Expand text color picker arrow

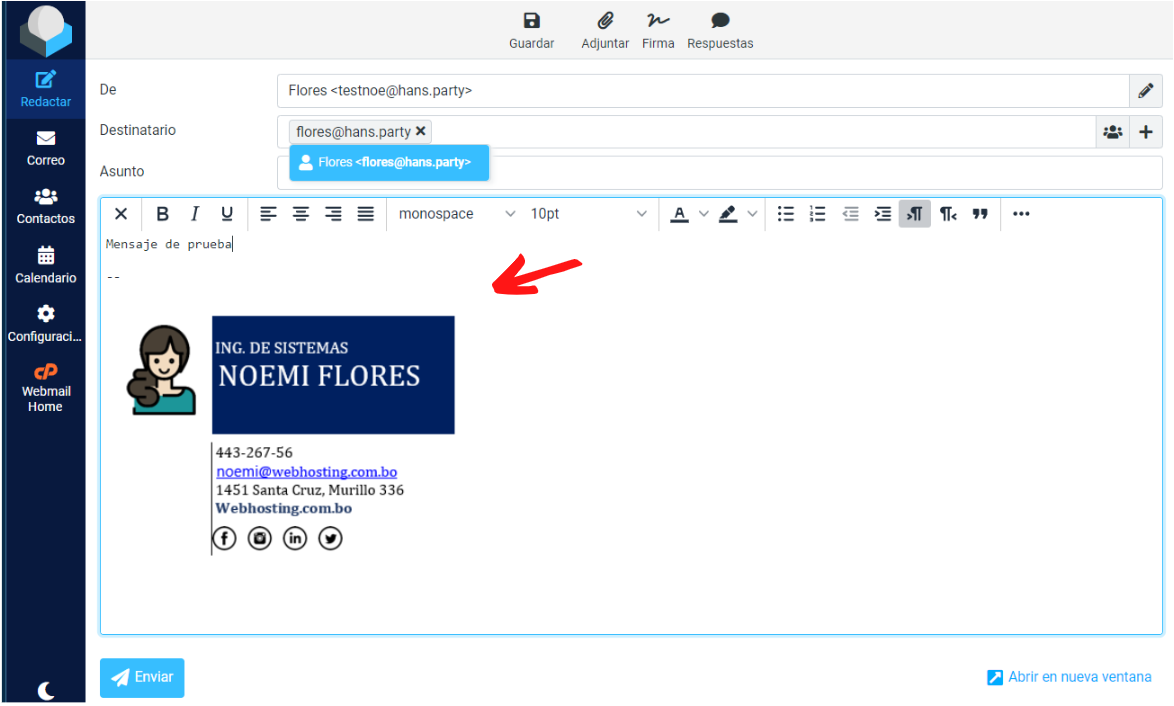(703, 214)
